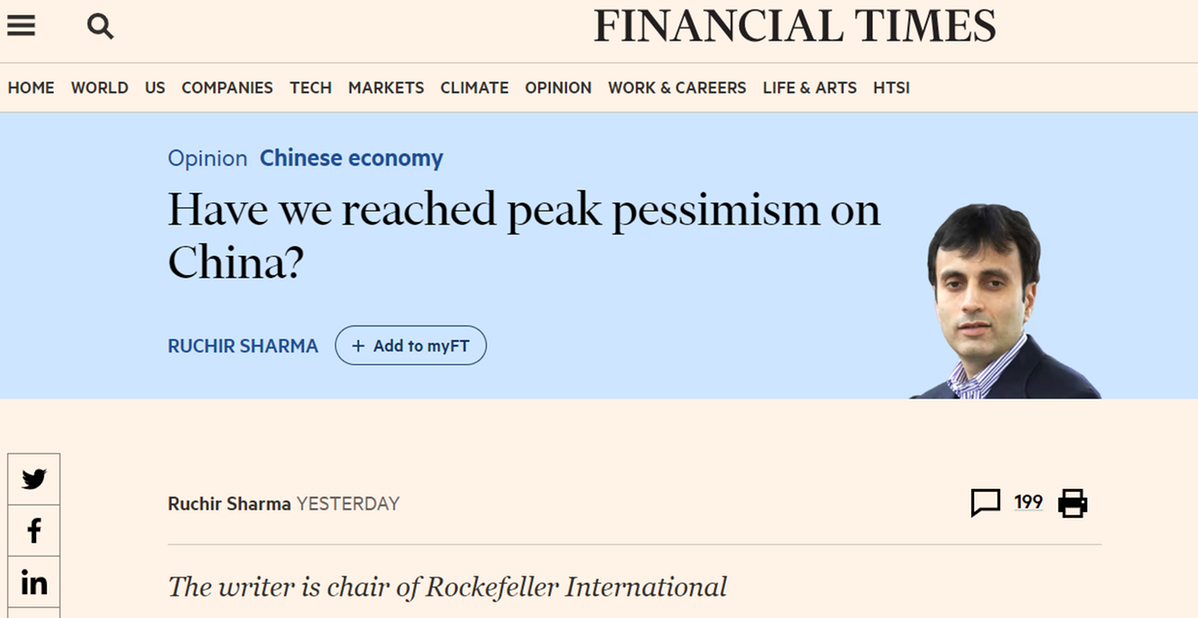
Task: Add Ruchir Sharma to myFT
Action: coord(410,346)
